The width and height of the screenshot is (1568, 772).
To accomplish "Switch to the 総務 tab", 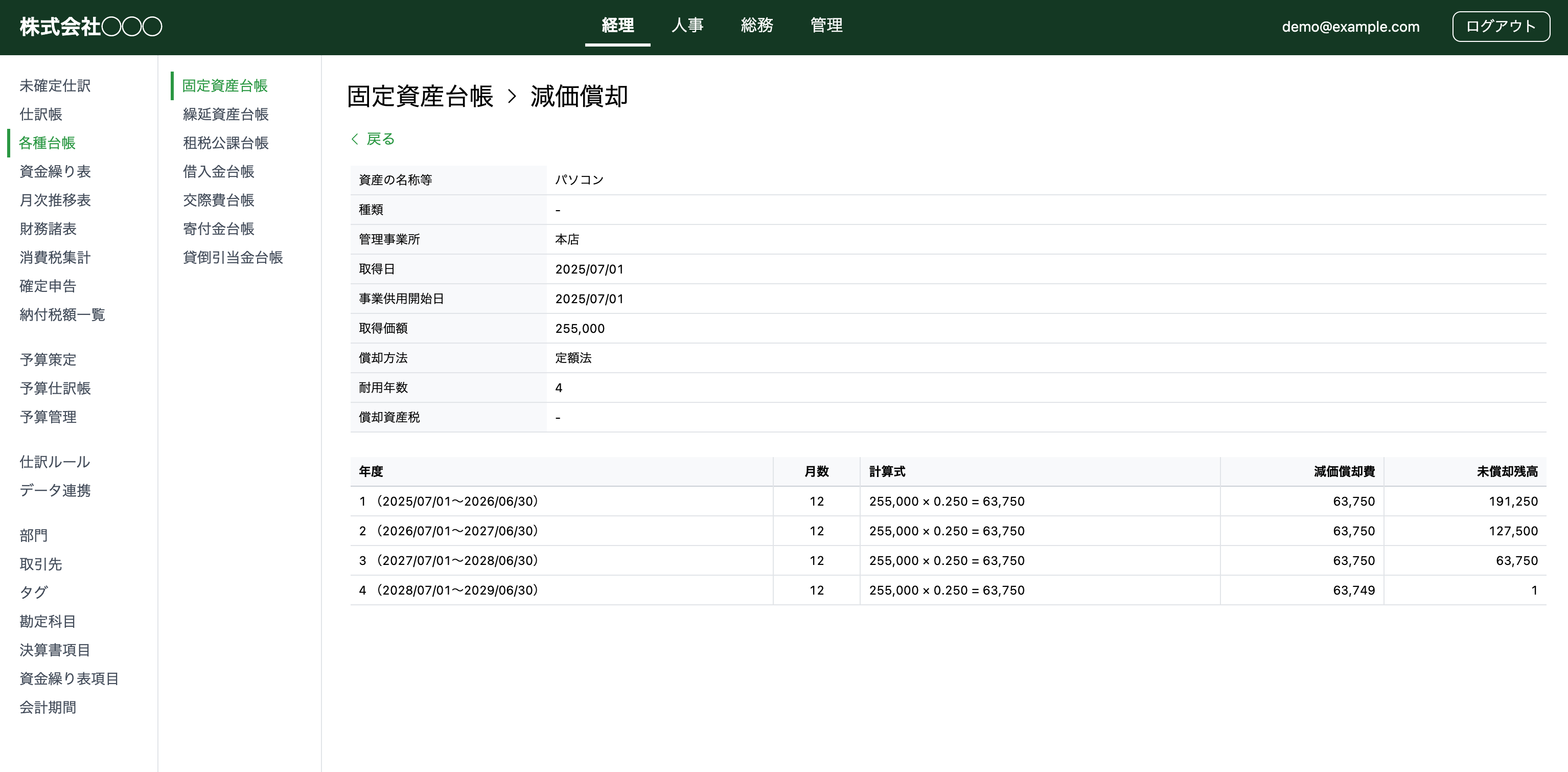I will (757, 26).
